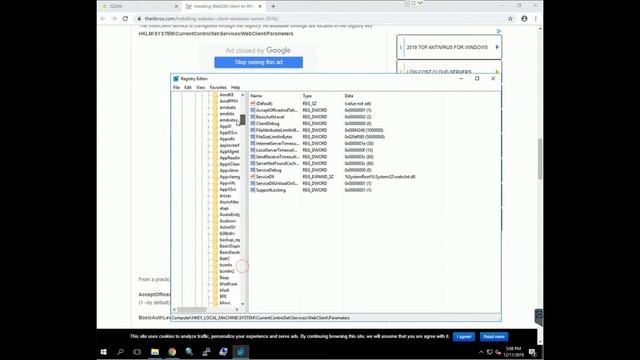The height and width of the screenshot is (360, 640).
Task: Expand the Audiosrv tree key
Action: click(209, 221)
